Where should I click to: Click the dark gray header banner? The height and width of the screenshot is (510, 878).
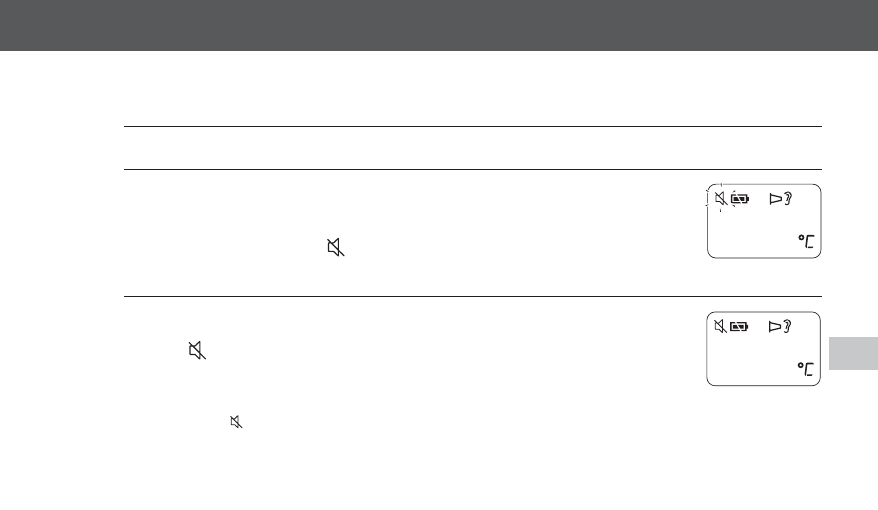[439, 25]
